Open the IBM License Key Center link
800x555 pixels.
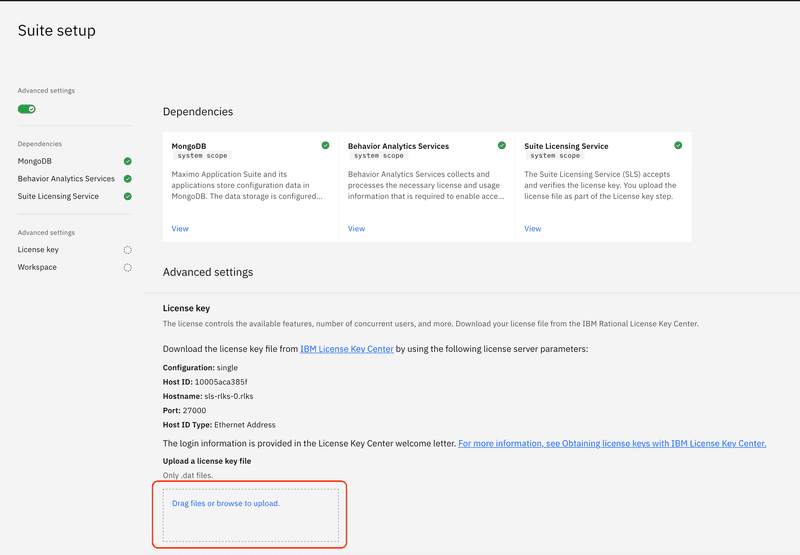[347, 349]
